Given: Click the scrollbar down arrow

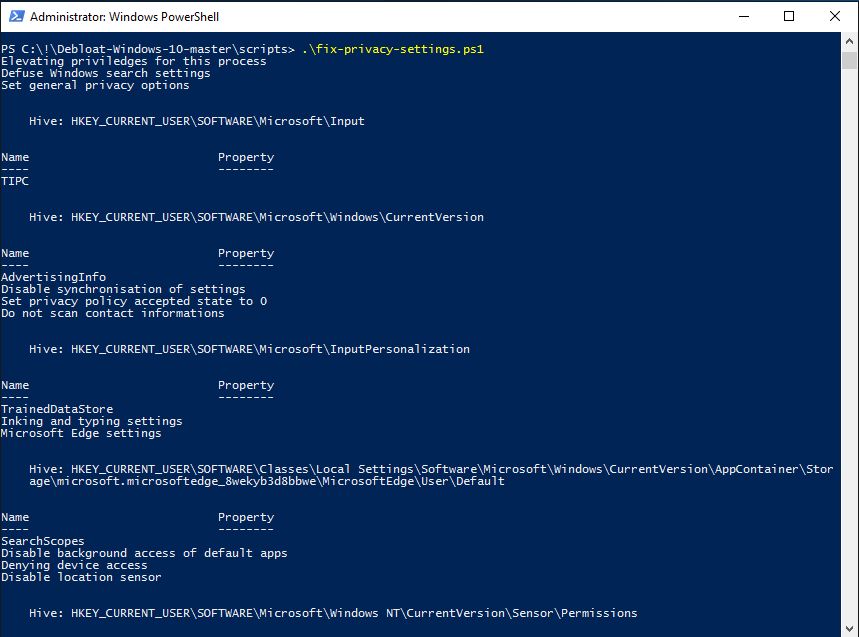Looking at the screenshot, I should pyautogui.click(x=850, y=628).
